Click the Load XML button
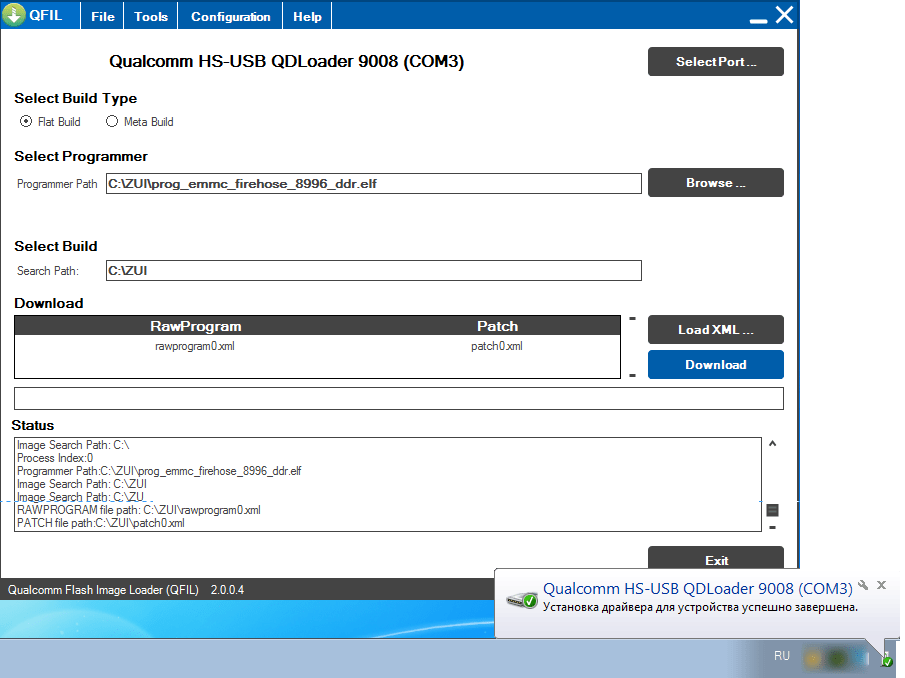905x678 pixels. 716,329
